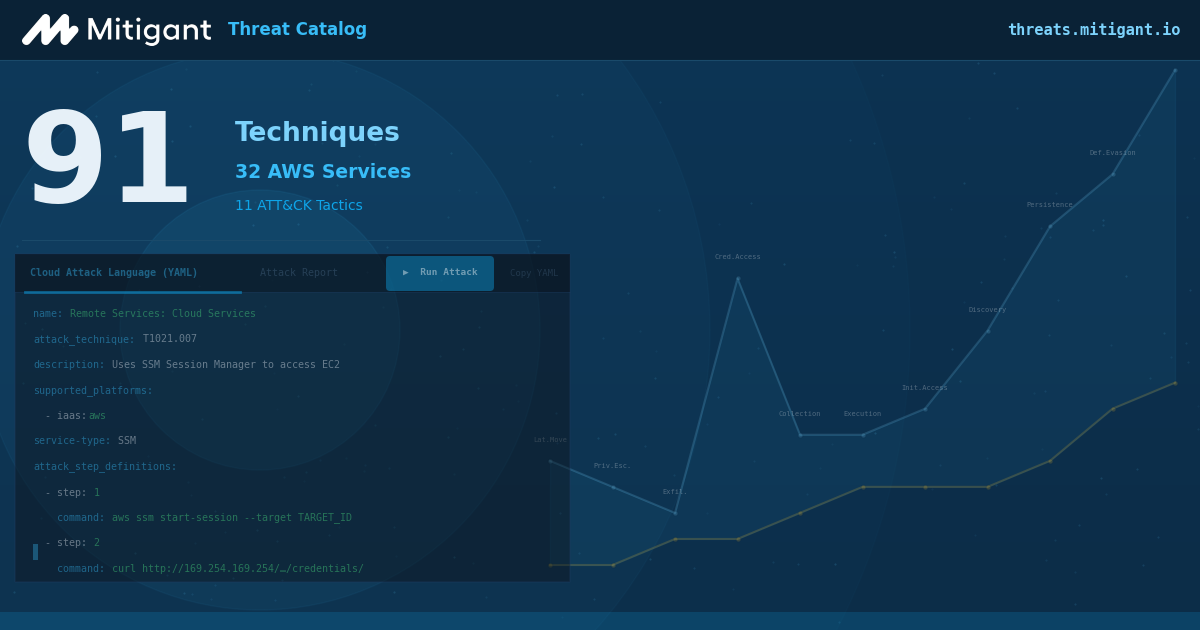The image size is (1200, 630).
Task: Click the large 91 number
Action: [106, 160]
